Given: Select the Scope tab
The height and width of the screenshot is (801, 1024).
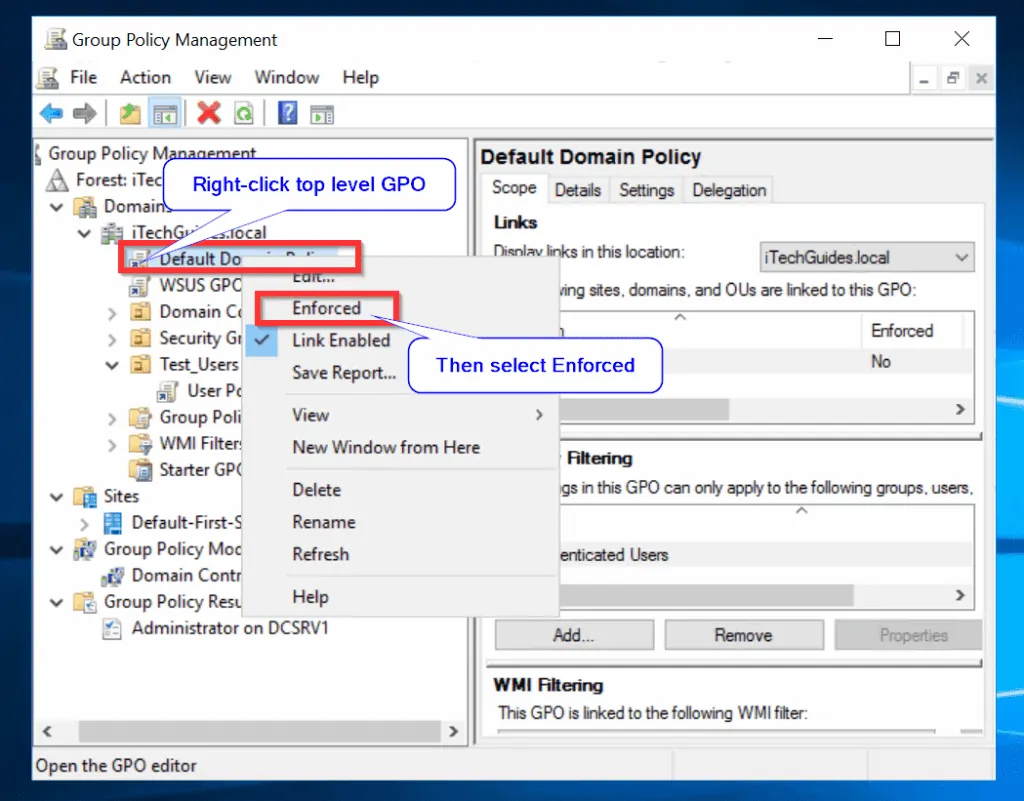Looking at the screenshot, I should point(514,187).
